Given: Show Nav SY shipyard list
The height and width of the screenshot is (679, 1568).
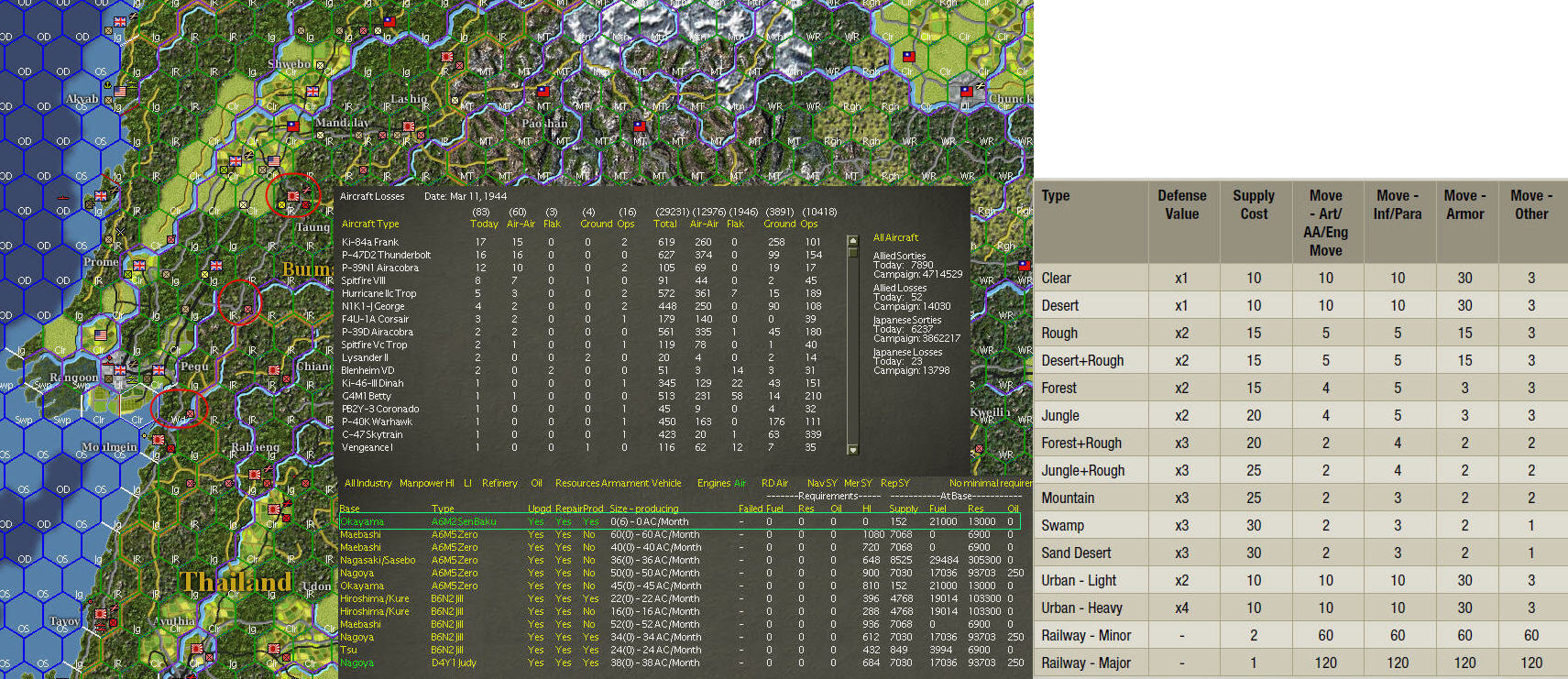Looking at the screenshot, I should pos(822,483).
